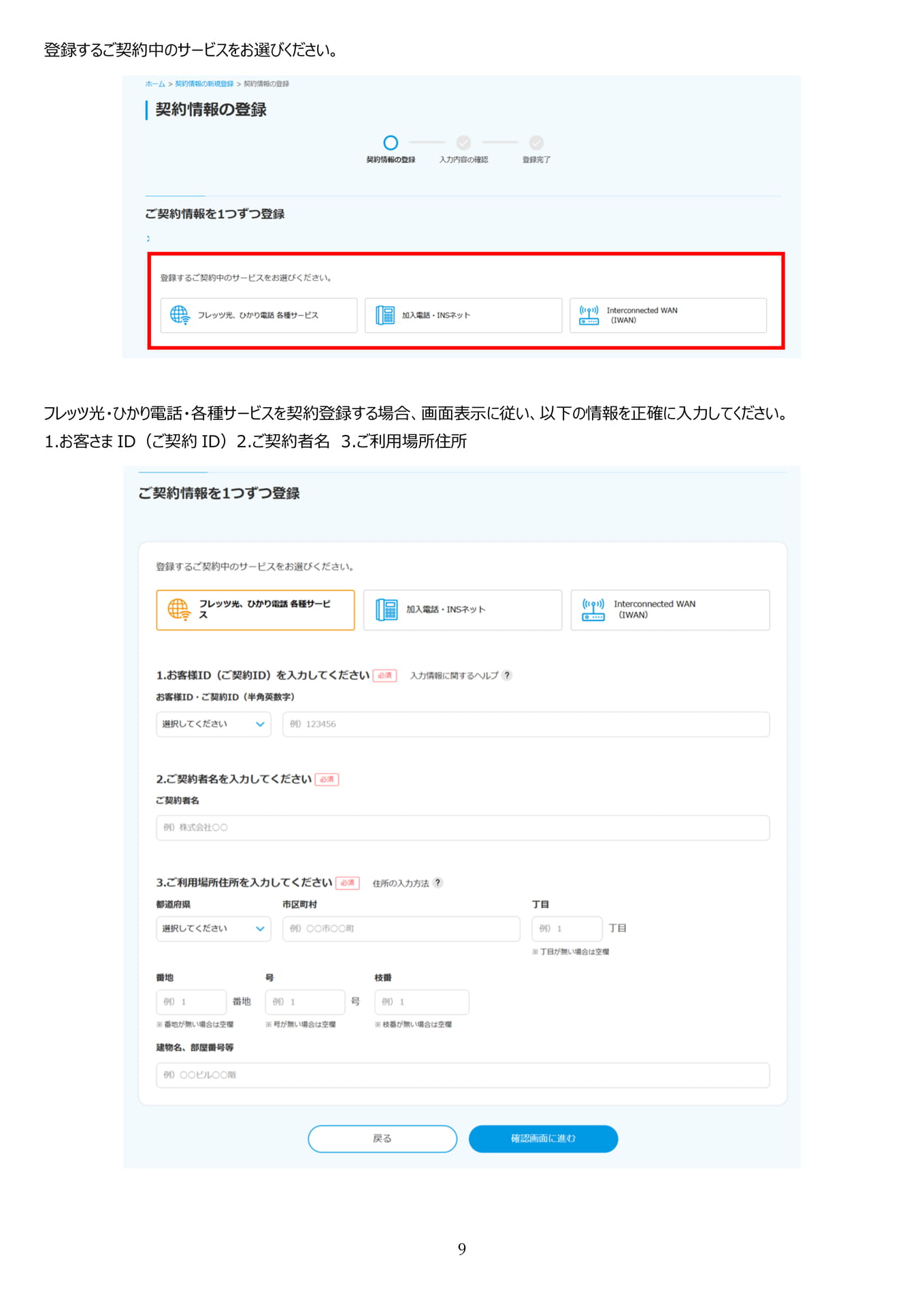The image size is (924, 1307).
Task: Click the telephone icon in lower 加入電話・INSネット option
Action: coord(386,610)
